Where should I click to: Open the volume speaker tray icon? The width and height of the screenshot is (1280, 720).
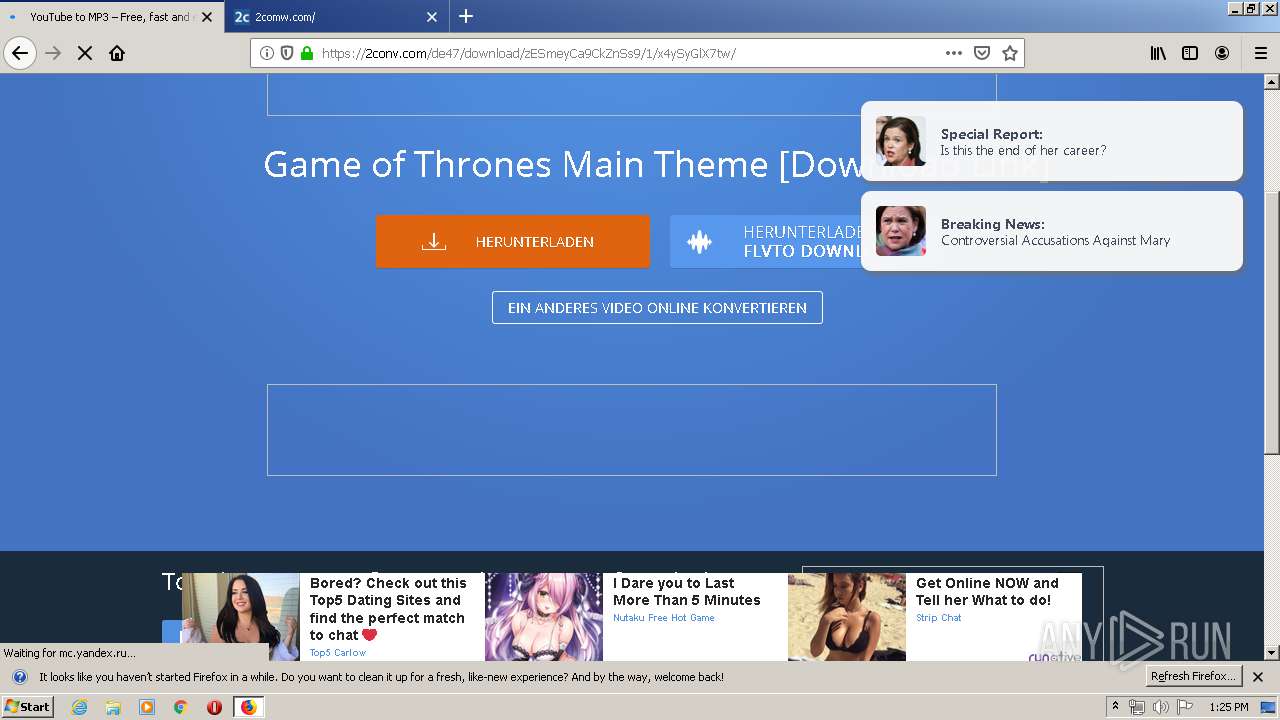pyautogui.click(x=1161, y=707)
